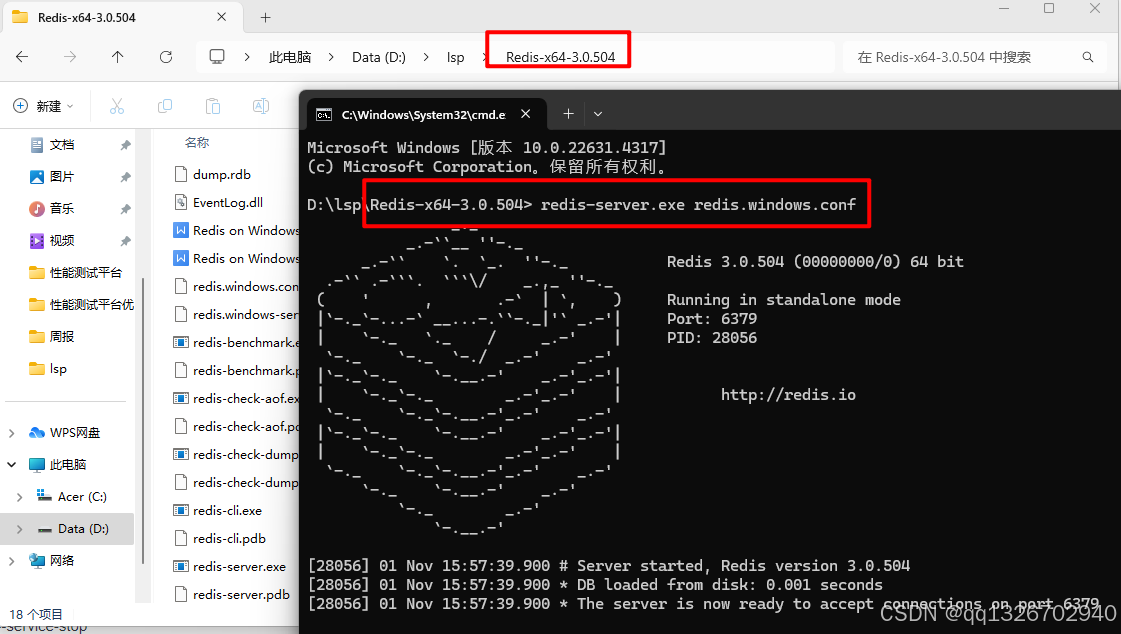This screenshot has height=634, width=1121.
Task: Open the 性能测试平台 folder in sidebar
Action: (x=76, y=272)
